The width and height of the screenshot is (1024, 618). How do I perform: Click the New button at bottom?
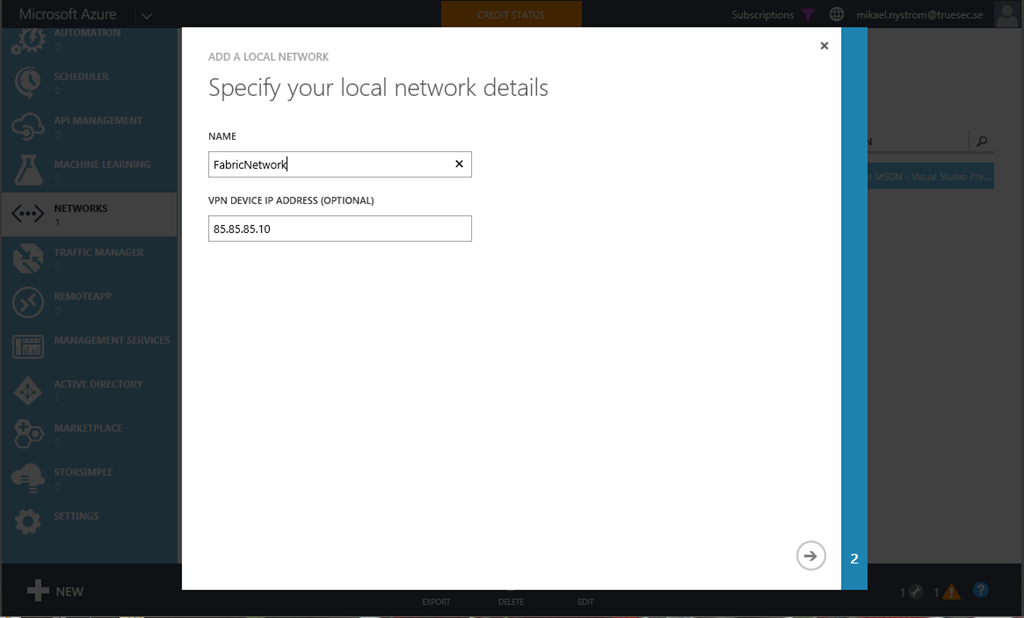[56, 591]
